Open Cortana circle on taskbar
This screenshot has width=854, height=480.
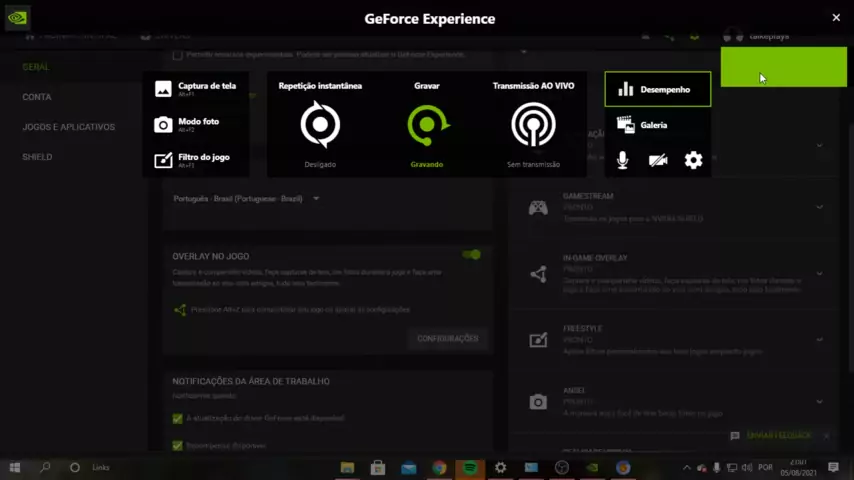tap(75, 467)
